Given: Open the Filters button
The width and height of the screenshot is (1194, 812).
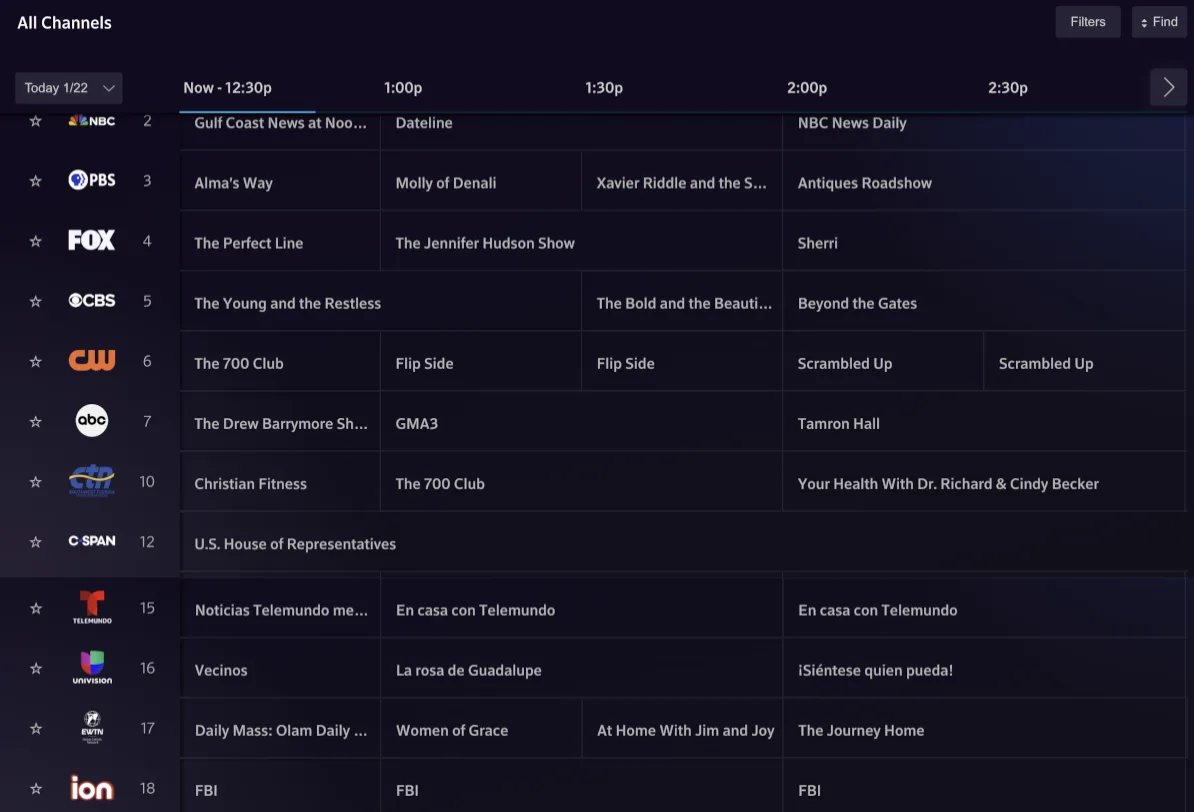Looking at the screenshot, I should 1088,22.
